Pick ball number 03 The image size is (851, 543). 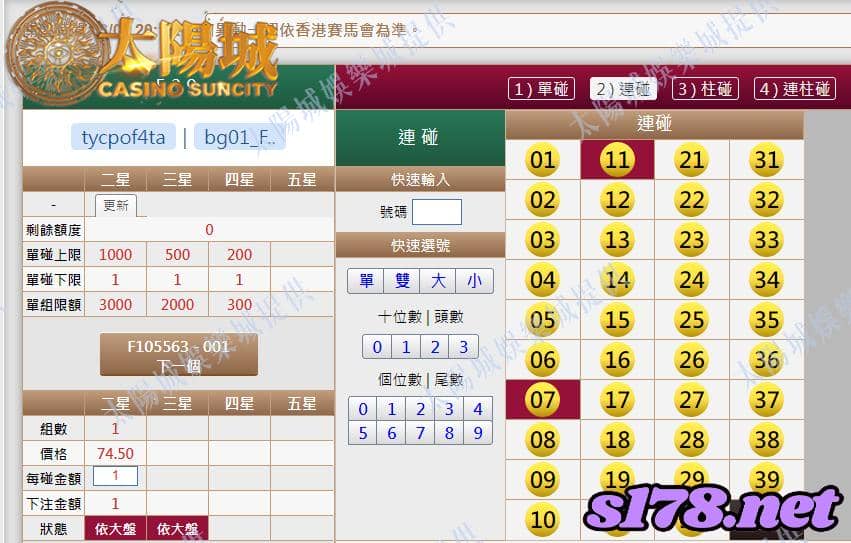[x=543, y=240]
